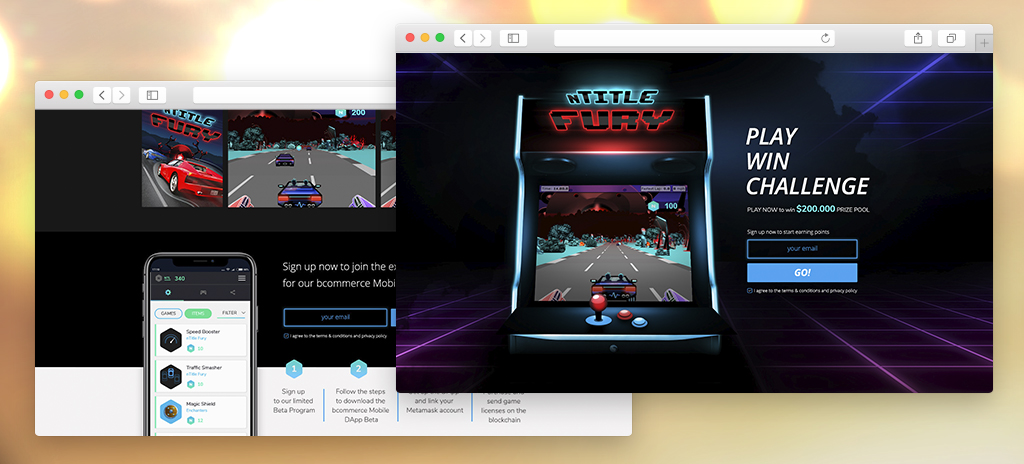Select the ITEMS toggle in phone app

coord(198,313)
